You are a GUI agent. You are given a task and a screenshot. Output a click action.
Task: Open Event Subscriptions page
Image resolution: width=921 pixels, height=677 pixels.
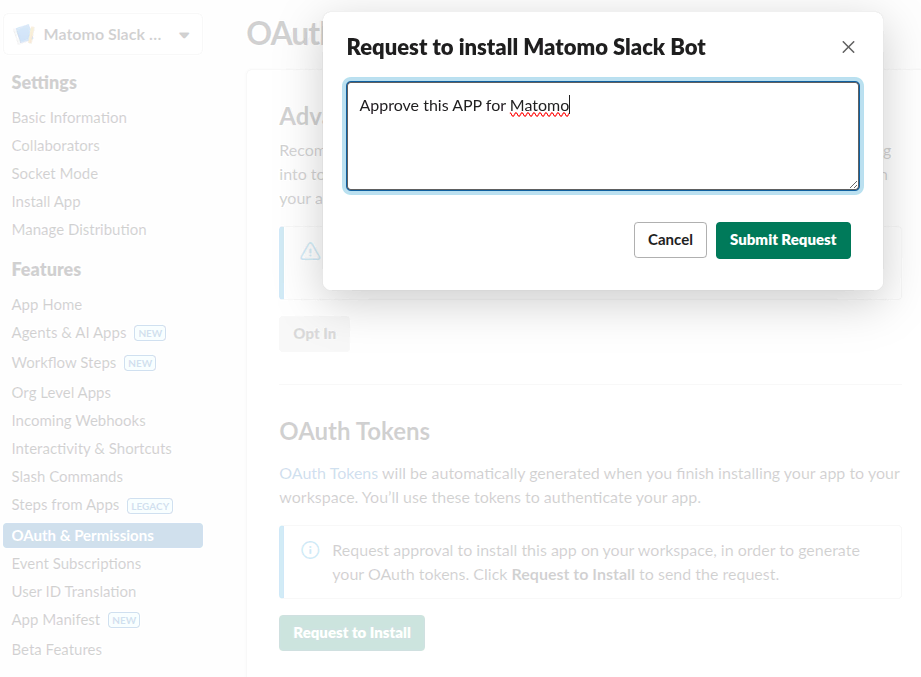(x=76, y=564)
